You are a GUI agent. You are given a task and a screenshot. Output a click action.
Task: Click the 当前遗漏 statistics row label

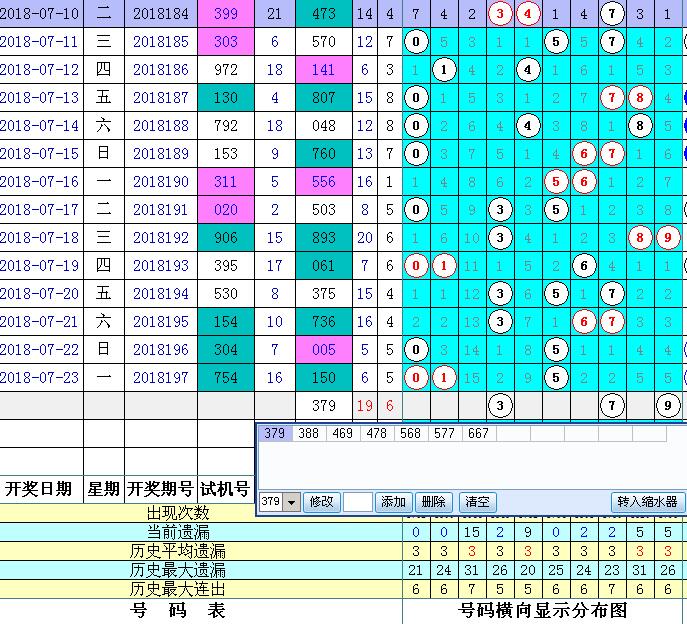pyautogui.click(x=178, y=532)
